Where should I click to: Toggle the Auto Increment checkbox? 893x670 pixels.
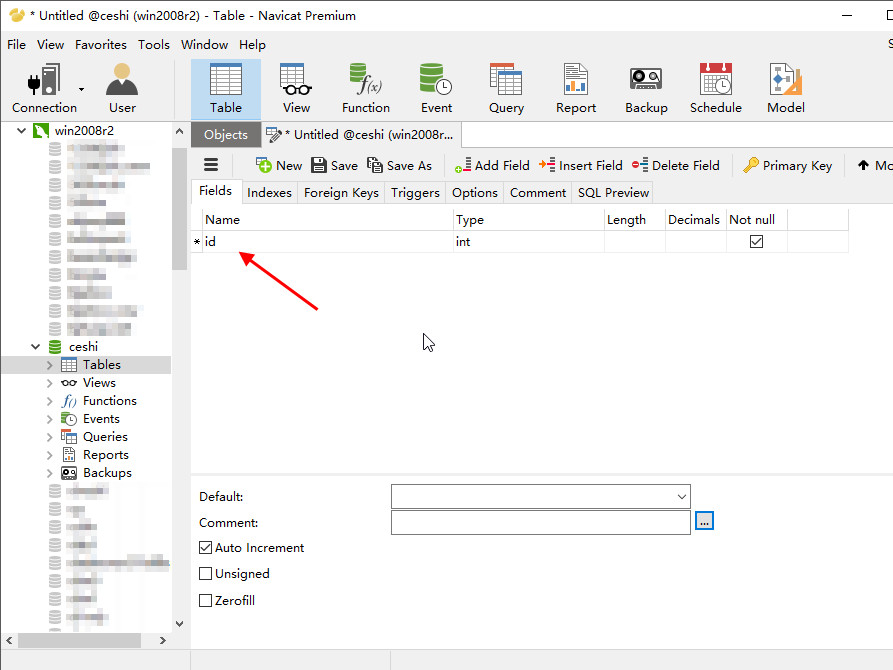coord(206,548)
